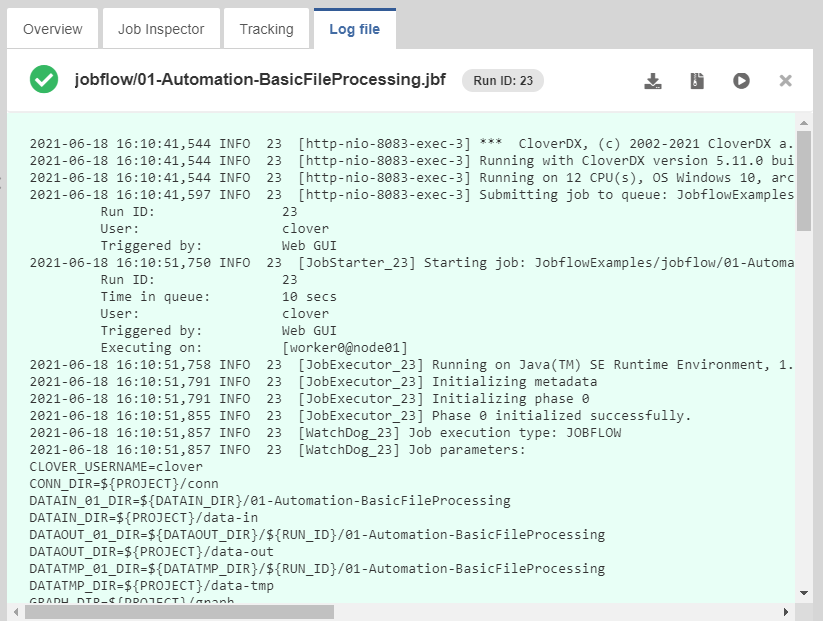
Task: Click the log's scroll up arrow
Action: (x=804, y=123)
